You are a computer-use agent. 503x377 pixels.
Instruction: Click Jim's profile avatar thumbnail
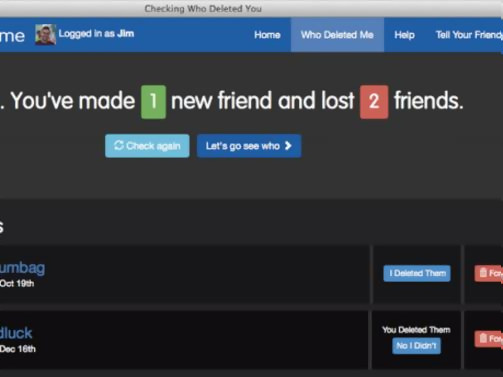[x=45, y=34]
